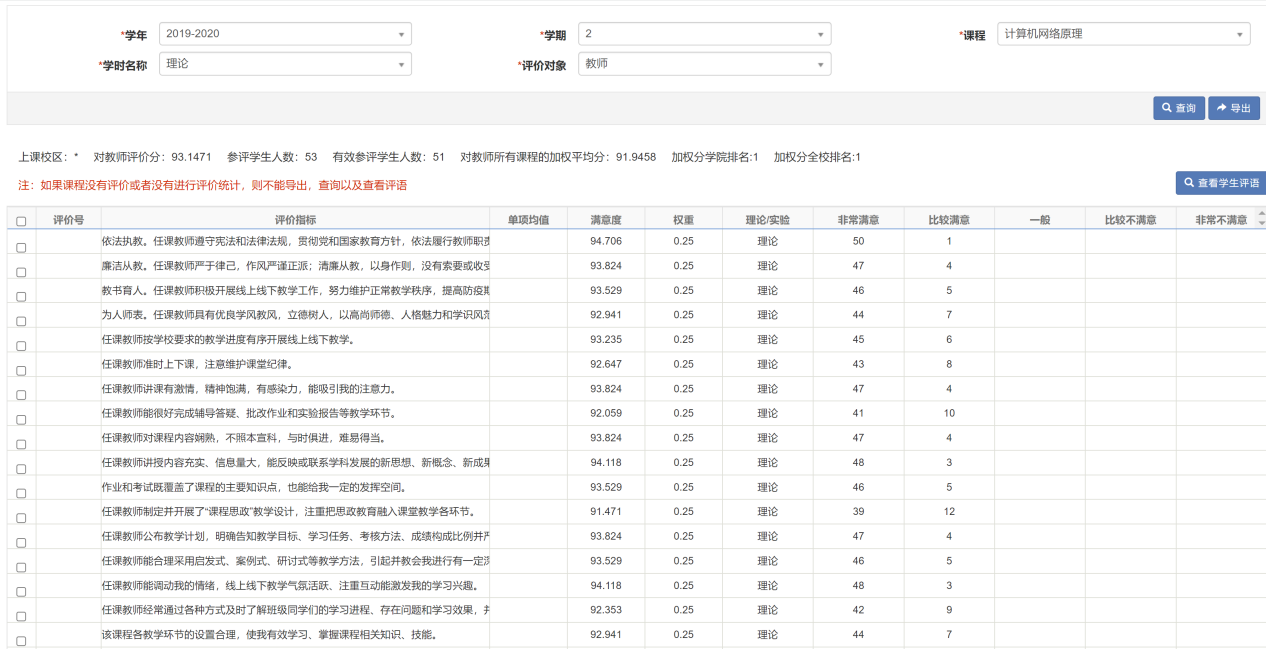Screen dimensions: 1266x649
Task: Toggle the select-all checkbox in table header
Action: [x=21, y=222]
